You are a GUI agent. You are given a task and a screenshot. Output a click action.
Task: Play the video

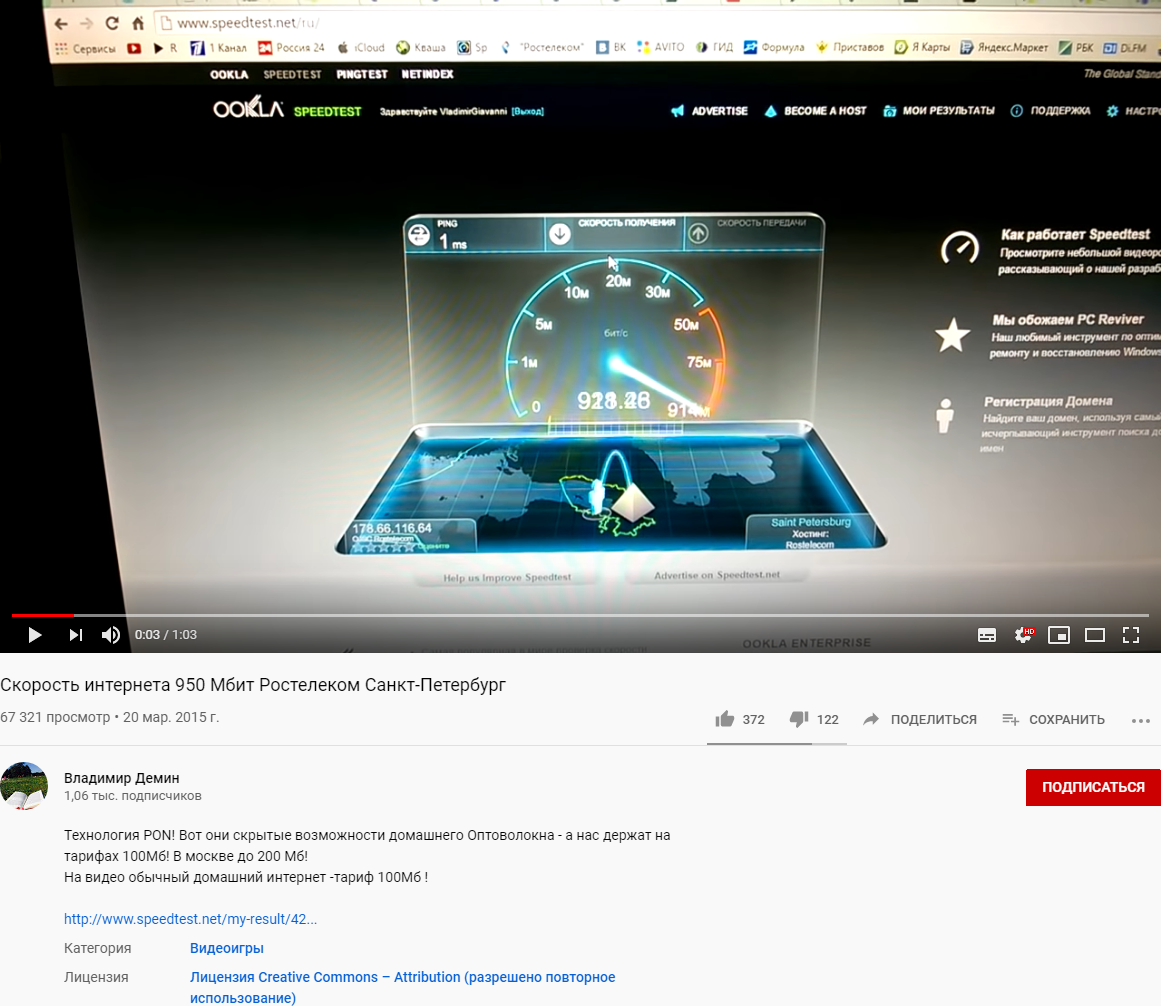pos(34,634)
